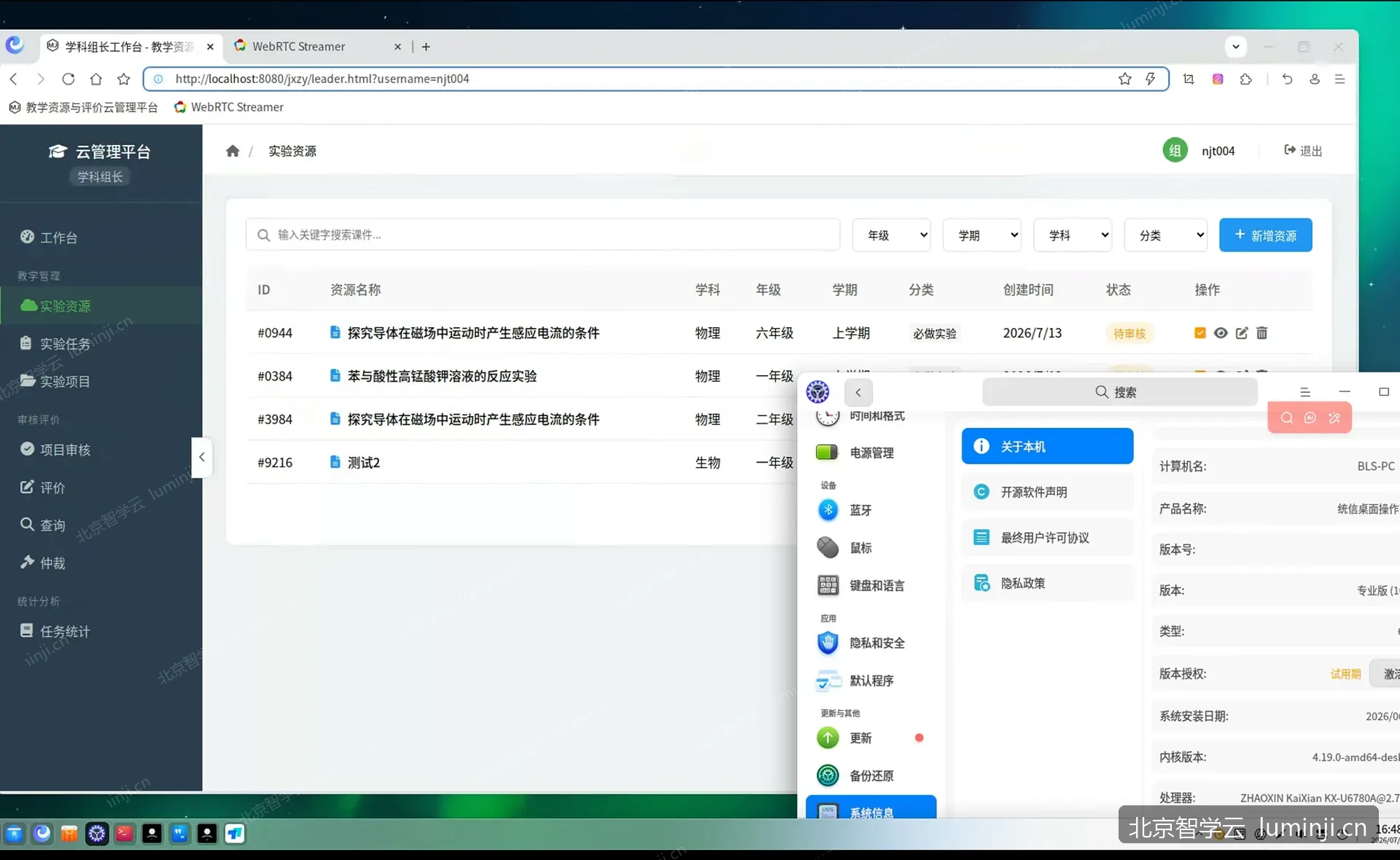This screenshot has height=860, width=1400.
Task: Open a new browser tab with the plus
Action: pyautogui.click(x=427, y=47)
